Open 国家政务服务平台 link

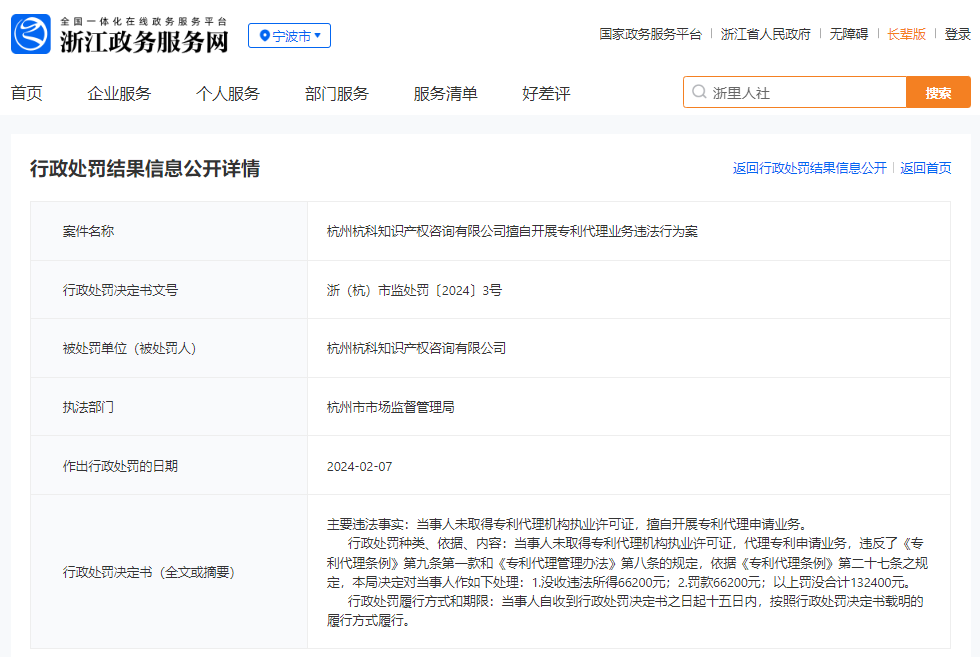pos(650,34)
